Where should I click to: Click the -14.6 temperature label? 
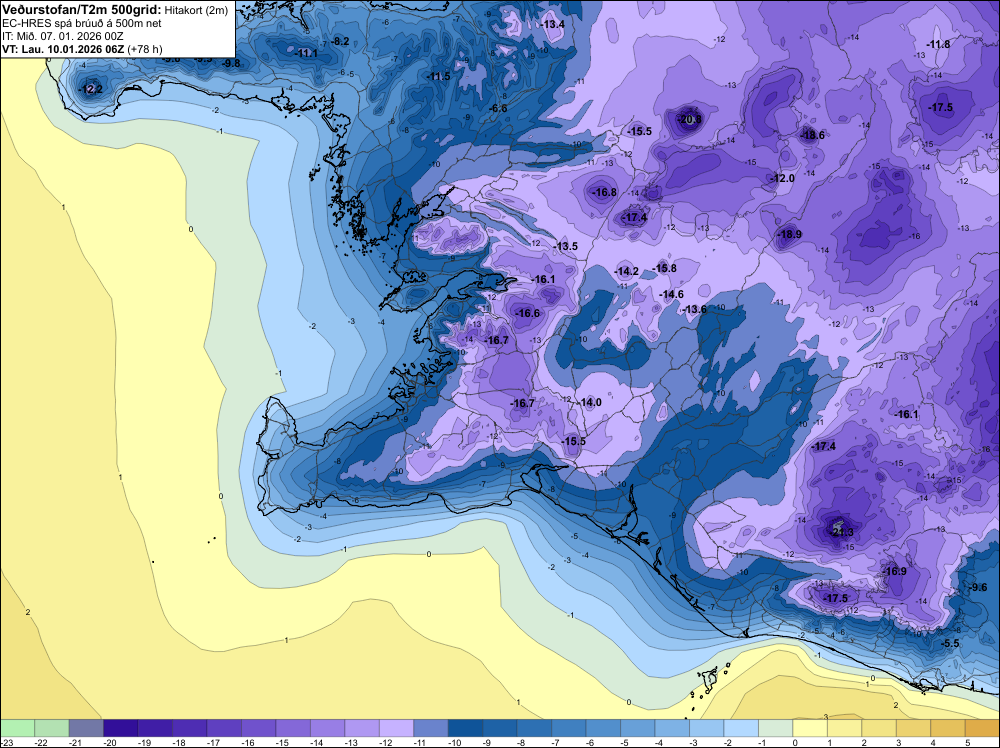pyautogui.click(x=672, y=295)
